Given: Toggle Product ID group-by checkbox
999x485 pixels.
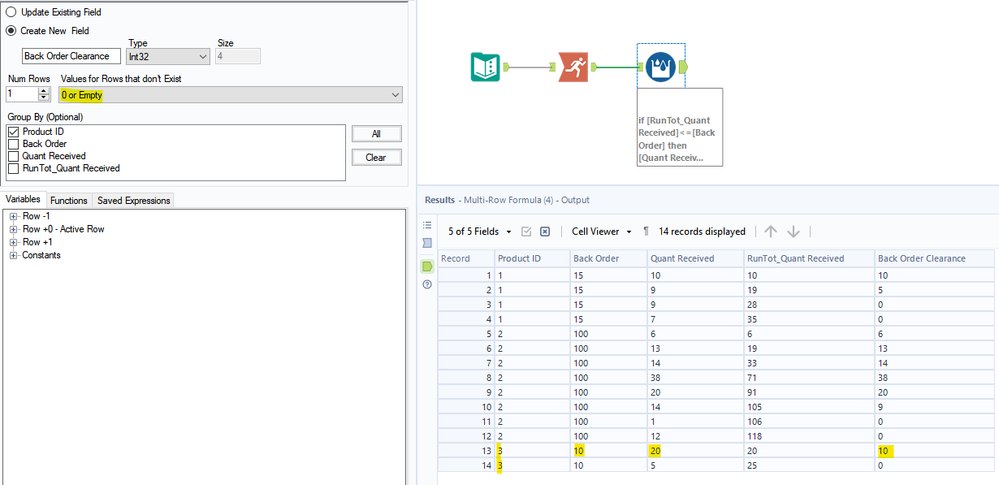Looking at the screenshot, I should pyautogui.click(x=14, y=131).
